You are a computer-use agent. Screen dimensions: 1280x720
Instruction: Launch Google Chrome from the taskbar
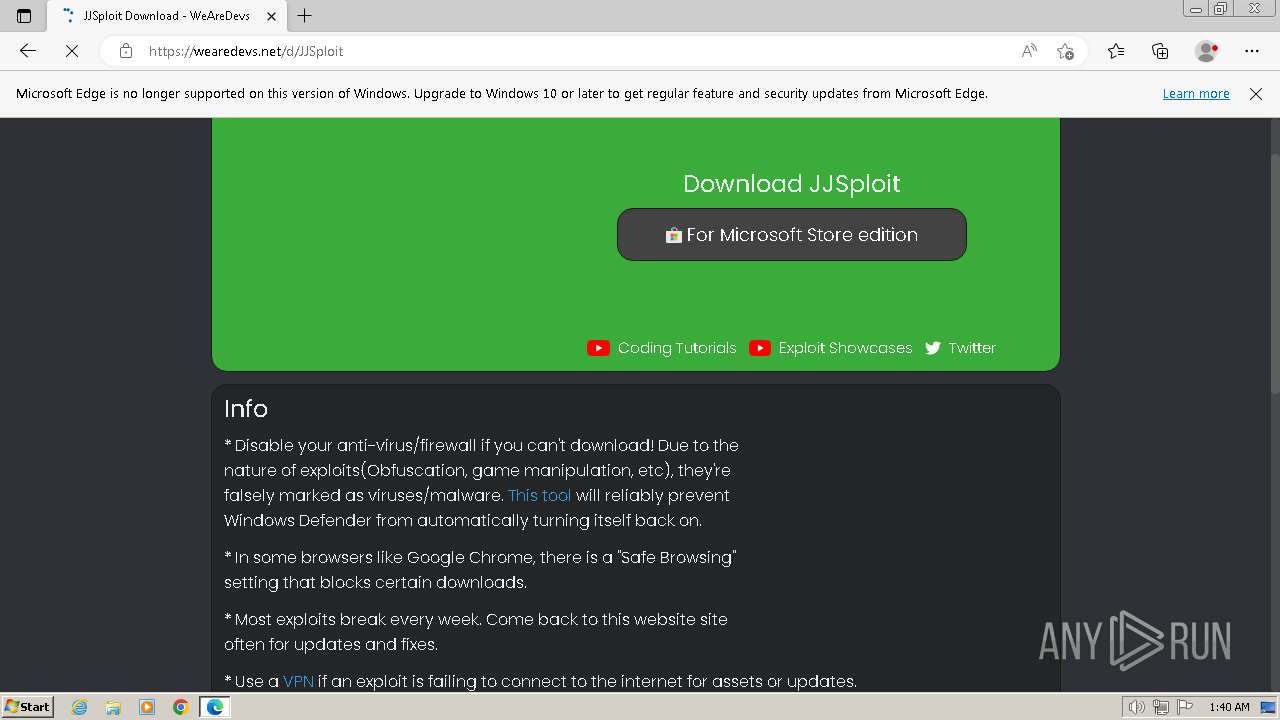[x=181, y=707]
